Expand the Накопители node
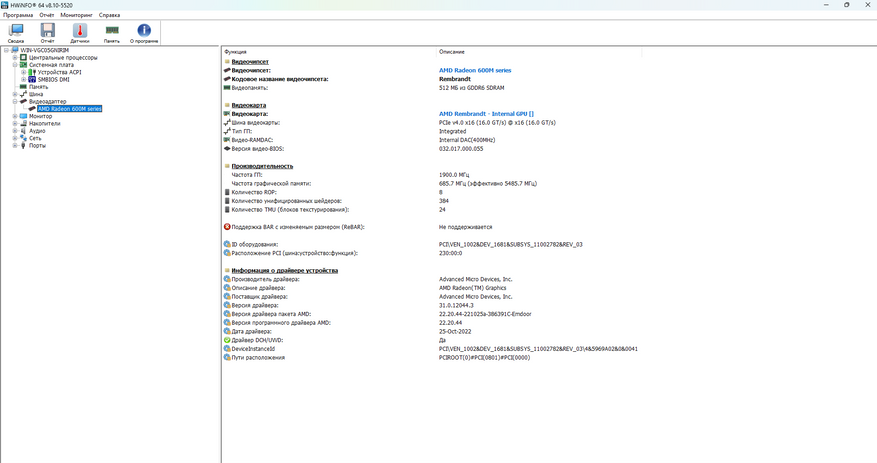This screenshot has width=877, height=463. click(x=15, y=123)
